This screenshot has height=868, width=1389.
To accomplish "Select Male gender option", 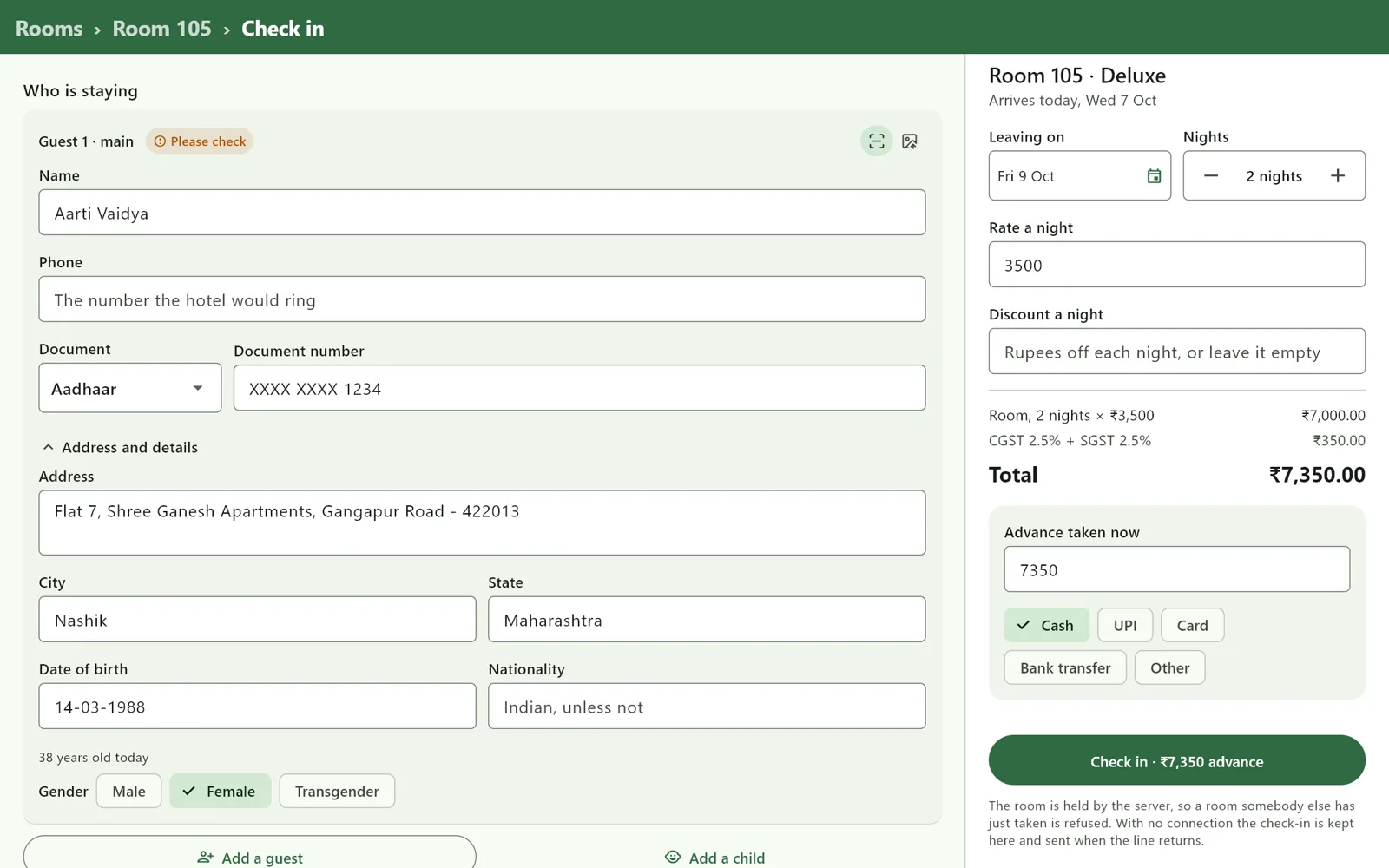I will pyautogui.click(x=128, y=791).
